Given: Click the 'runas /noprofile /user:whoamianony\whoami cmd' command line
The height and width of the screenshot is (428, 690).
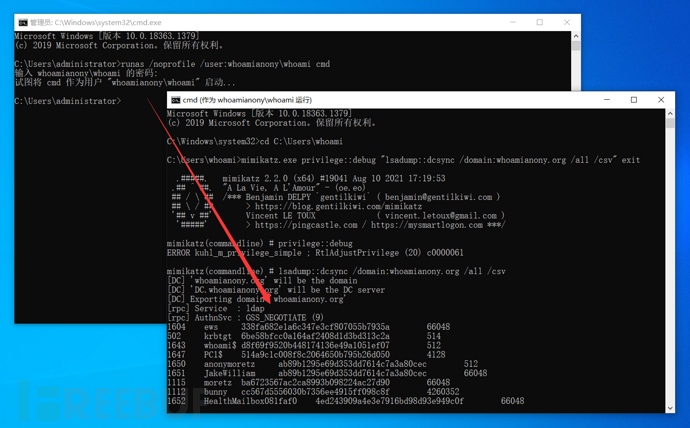Looking at the screenshot, I should click(x=172, y=64).
